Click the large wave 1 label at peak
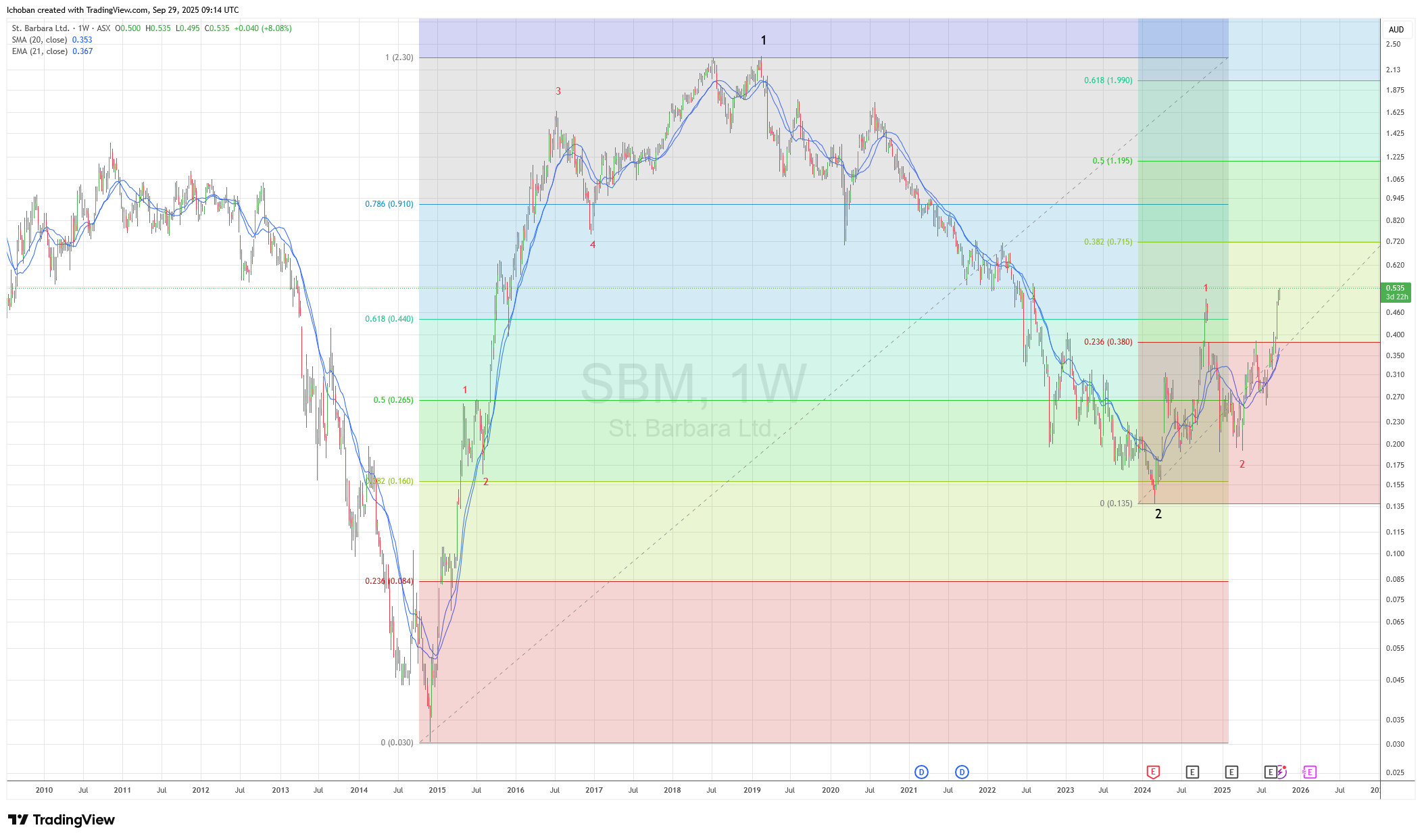The height and width of the screenshot is (840, 1422). click(764, 41)
